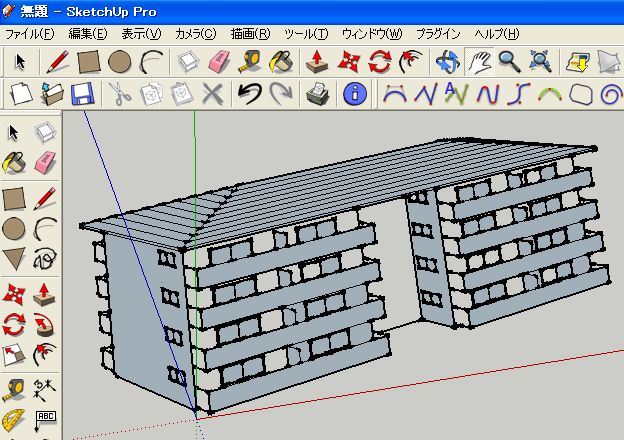
Task: Pick the Line pencil in left toolbar
Action: (44, 199)
